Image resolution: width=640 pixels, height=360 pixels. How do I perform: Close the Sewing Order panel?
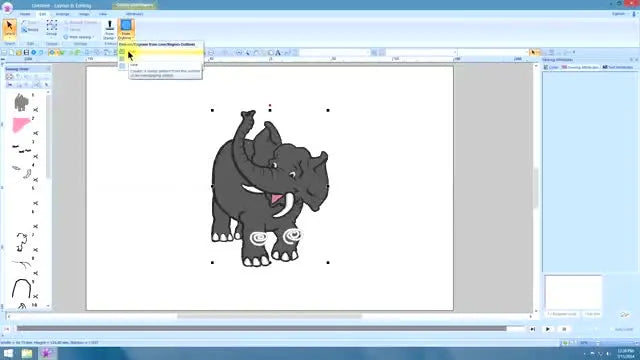coord(49,69)
